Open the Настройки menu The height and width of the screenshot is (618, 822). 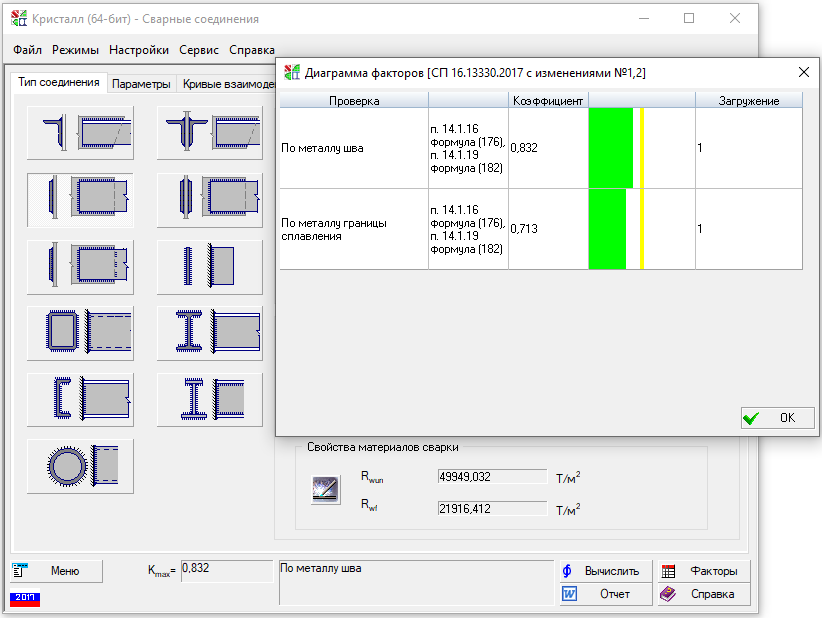138,50
